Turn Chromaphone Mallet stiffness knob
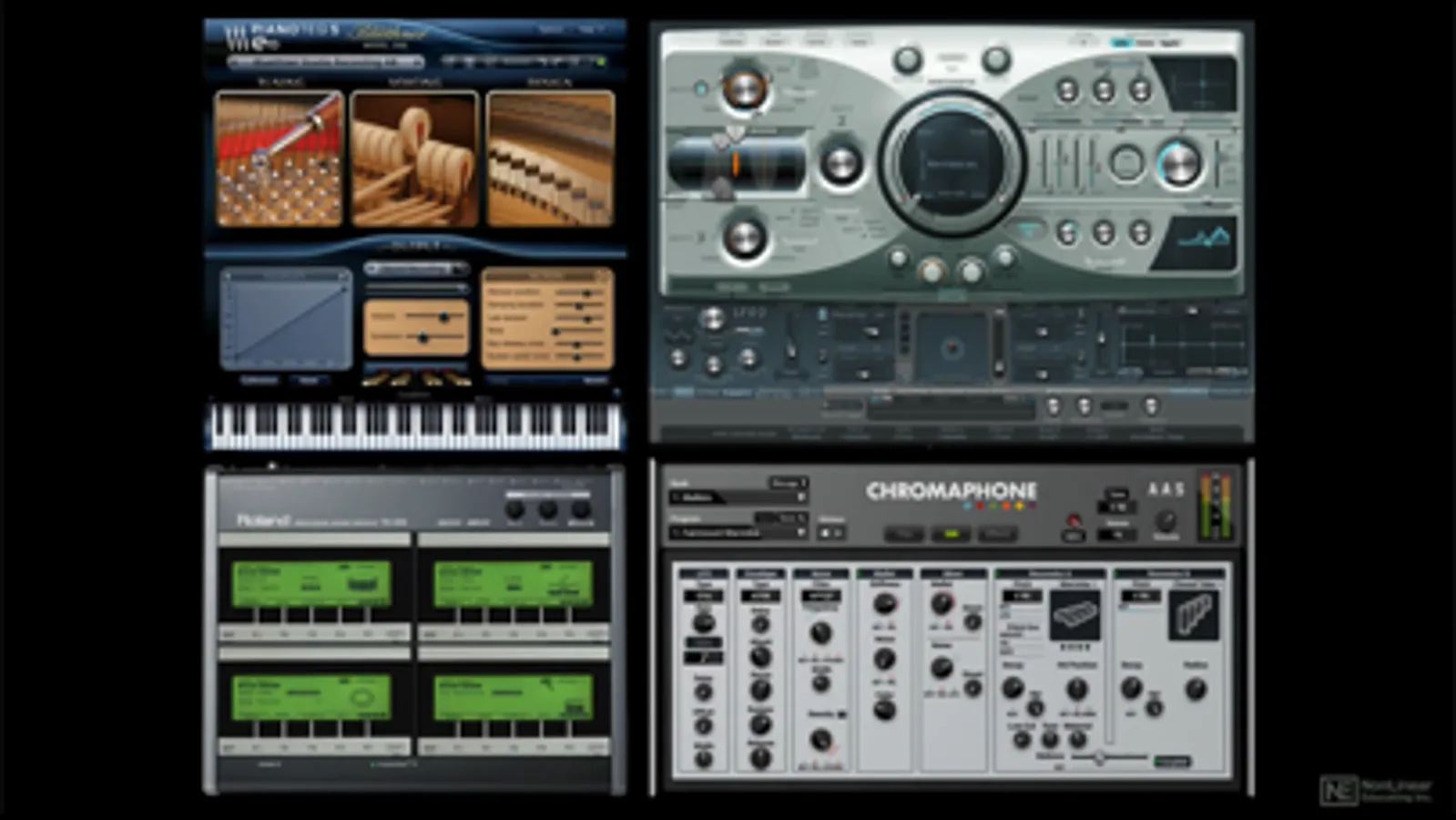The image size is (1456, 820). 884,605
